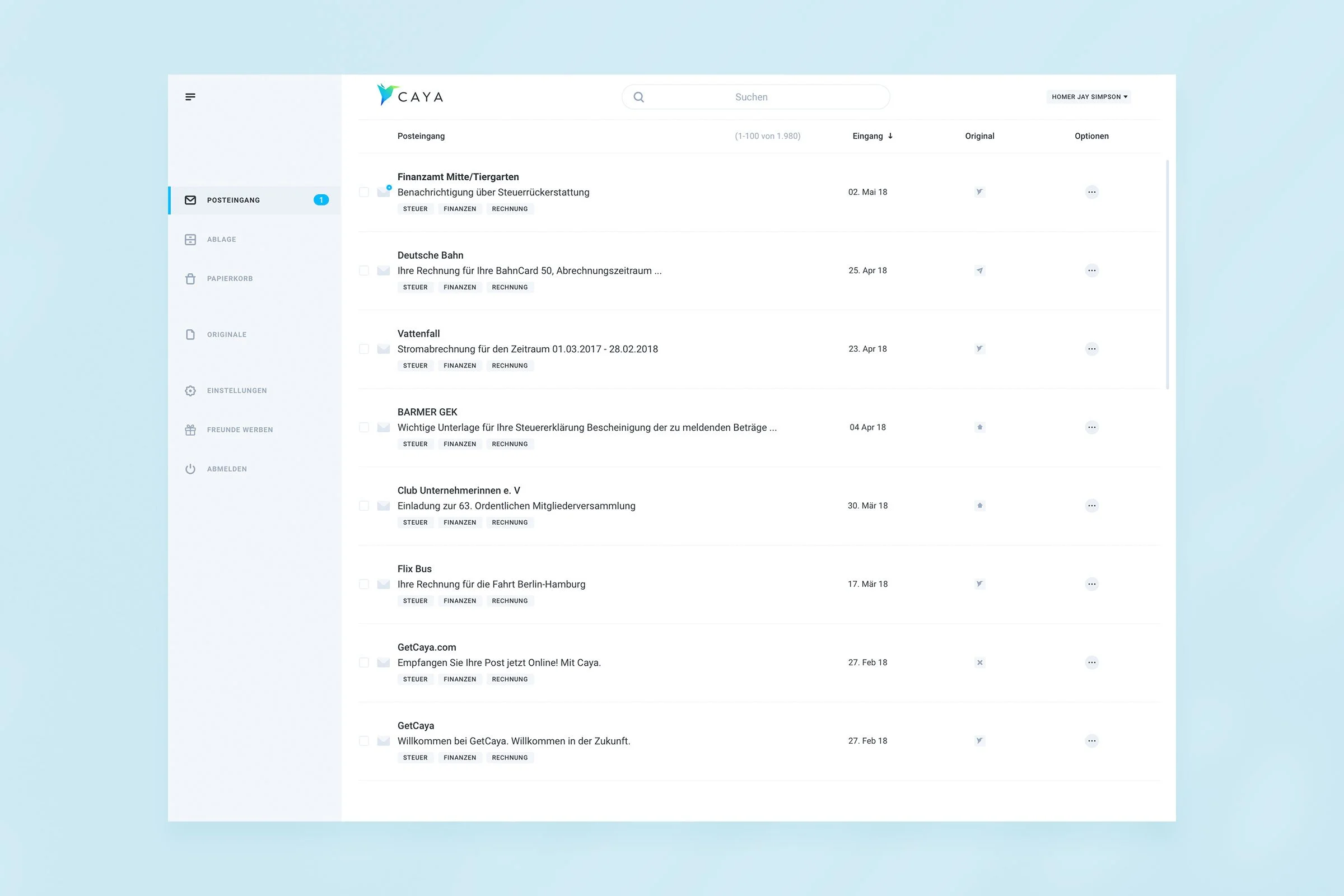The height and width of the screenshot is (896, 1344).
Task: Check the GetCaya welcome letter checkbox
Action: click(x=364, y=741)
